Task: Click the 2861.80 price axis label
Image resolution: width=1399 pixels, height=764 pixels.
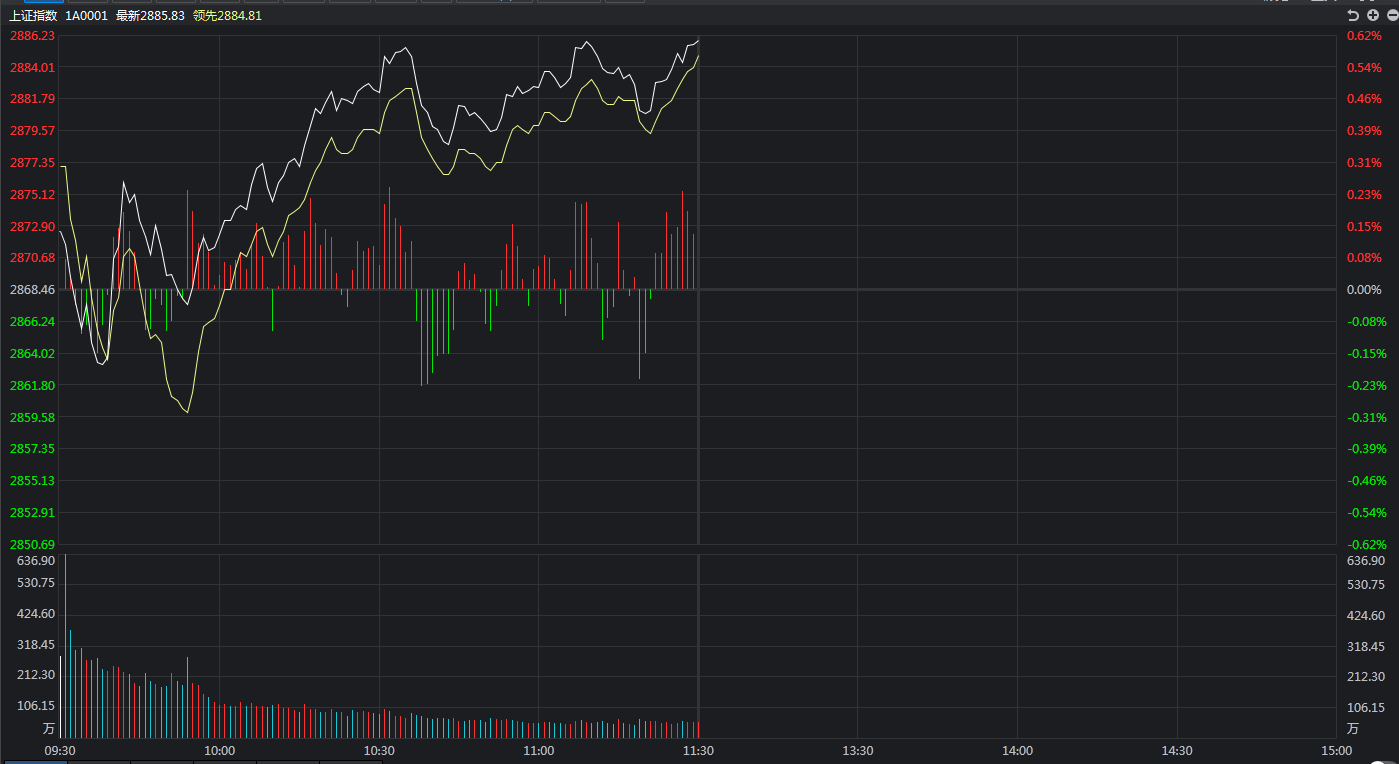Action: [x=32, y=385]
